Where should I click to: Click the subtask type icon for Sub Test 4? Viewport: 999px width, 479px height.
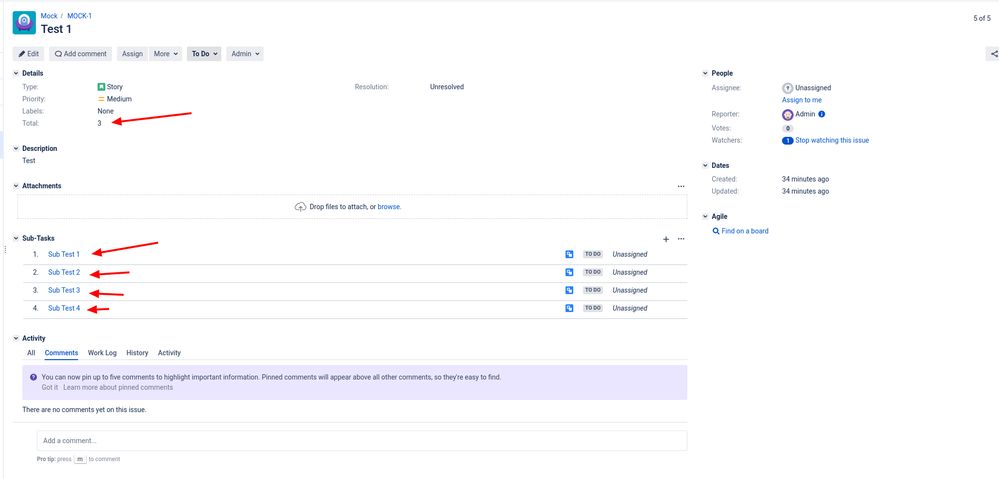pos(569,308)
